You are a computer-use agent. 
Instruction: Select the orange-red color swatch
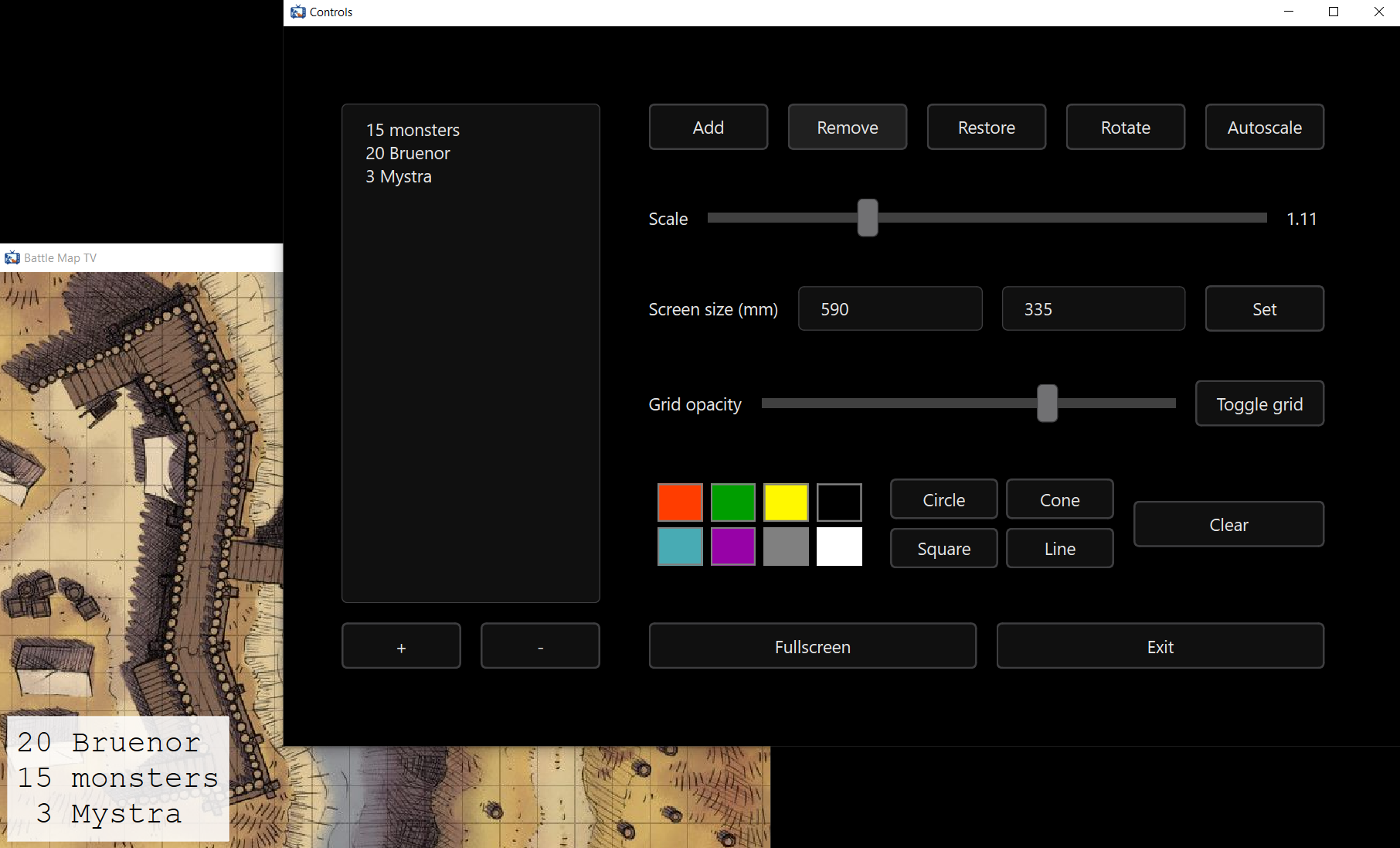click(x=680, y=502)
